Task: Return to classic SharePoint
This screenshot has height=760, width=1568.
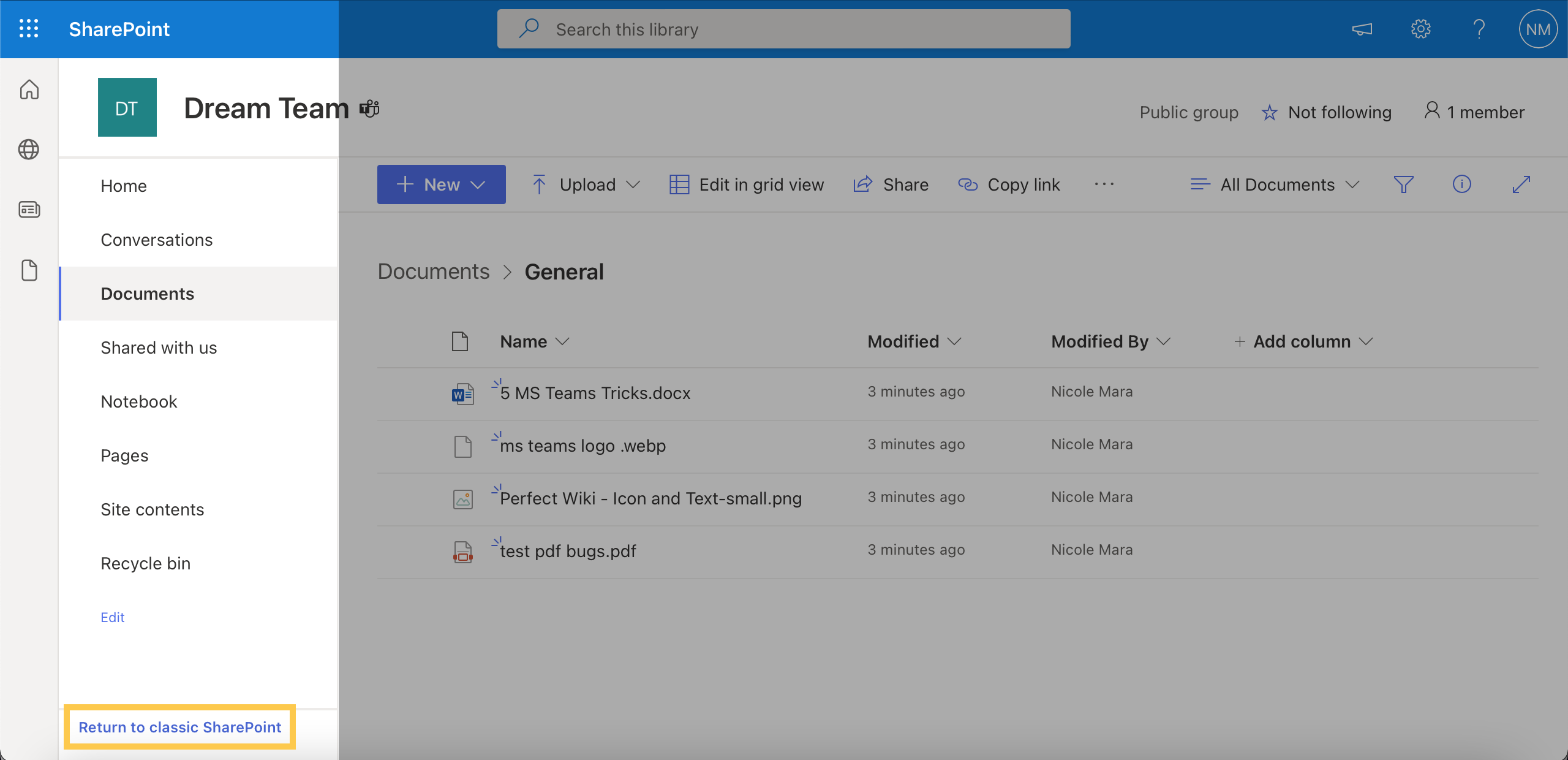Action: pyautogui.click(x=179, y=728)
